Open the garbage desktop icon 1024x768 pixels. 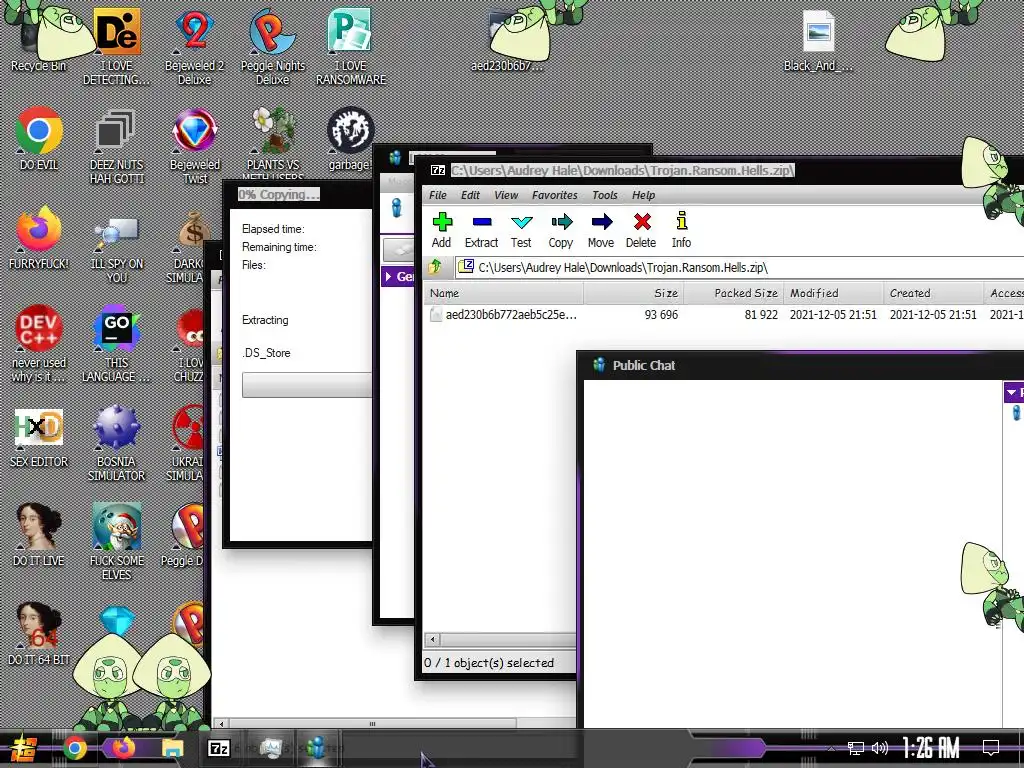pyautogui.click(x=351, y=138)
